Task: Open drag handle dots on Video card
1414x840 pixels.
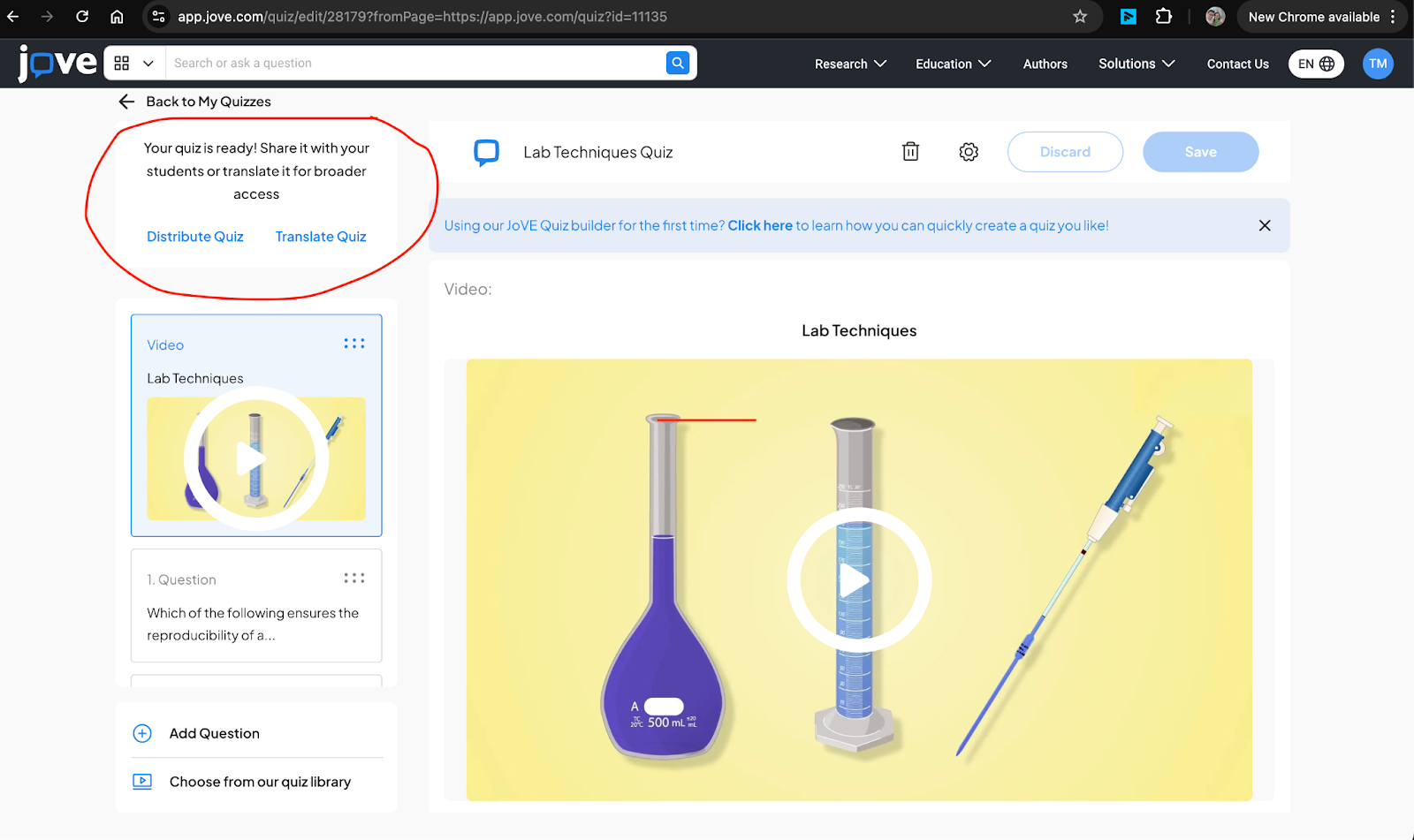Action: [x=354, y=344]
